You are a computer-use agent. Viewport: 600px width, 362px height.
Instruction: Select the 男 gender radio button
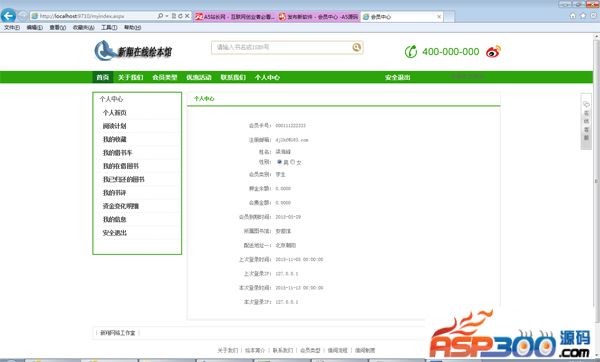279,162
